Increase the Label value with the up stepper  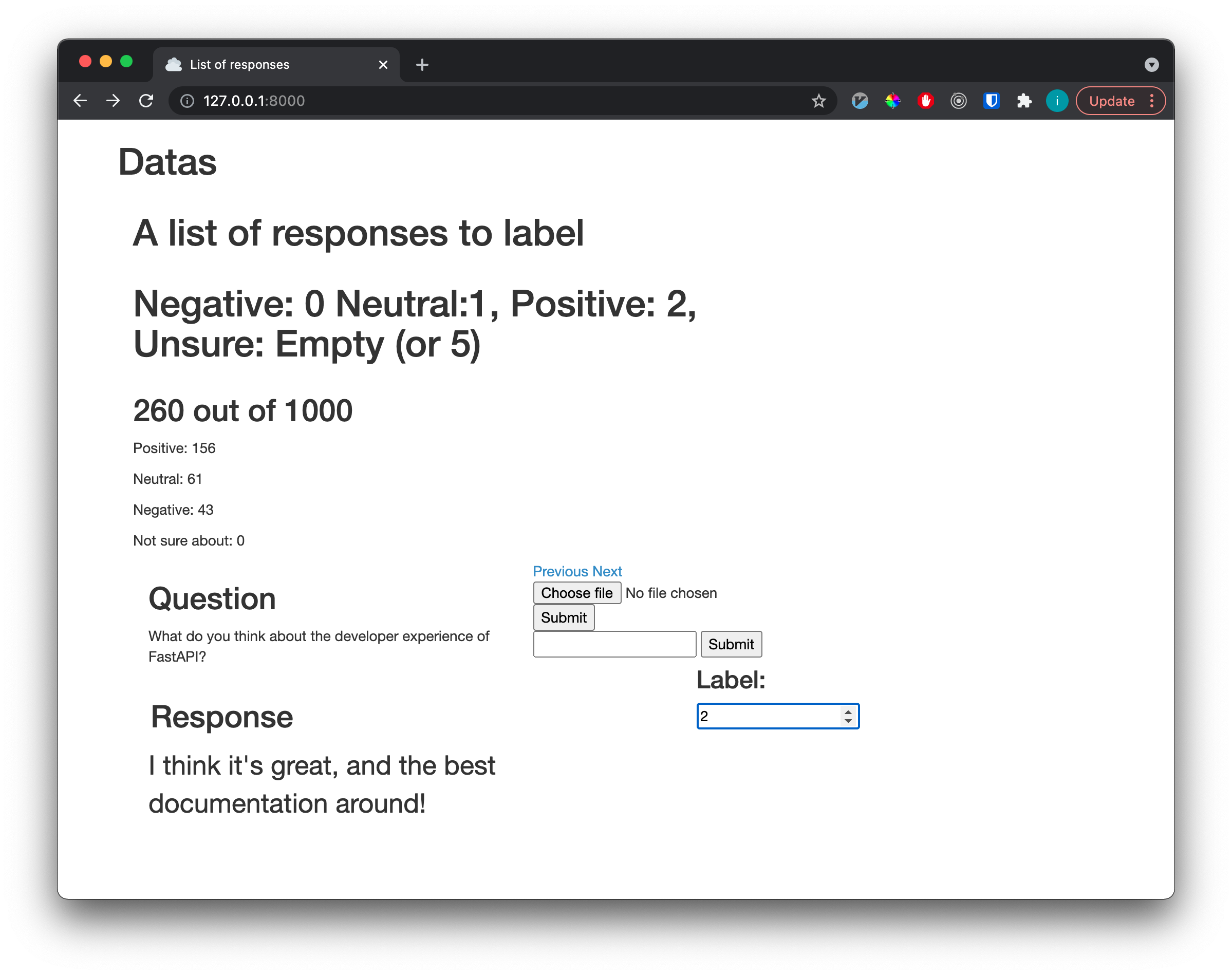(848, 712)
